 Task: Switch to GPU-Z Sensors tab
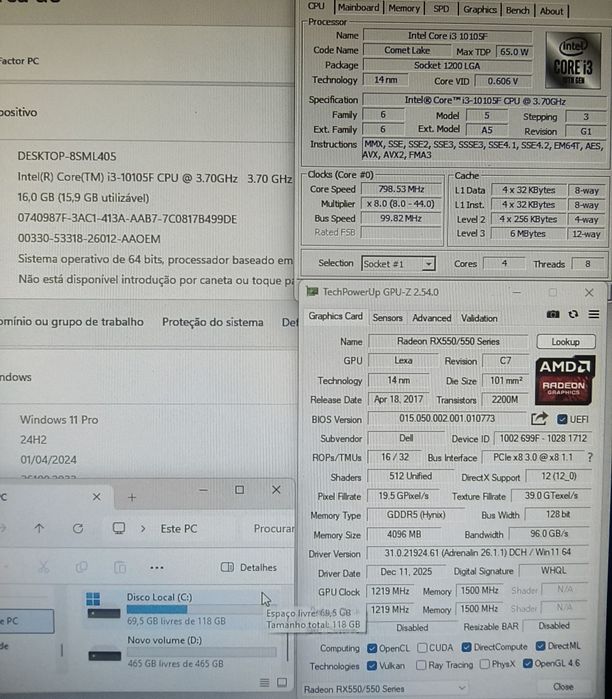coord(387,318)
